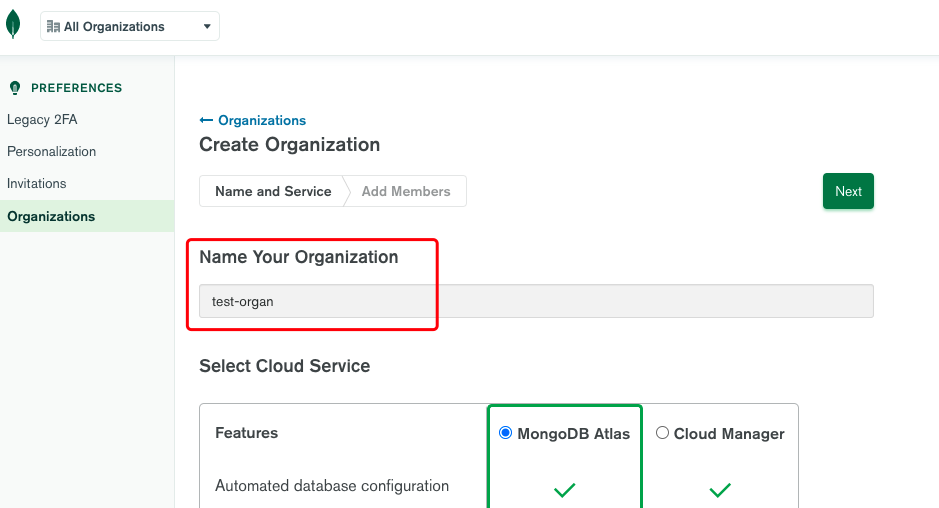Viewport: 939px width, 508px height.
Task: Select Organizations in the Preferences sidebar
Action: tap(51, 216)
